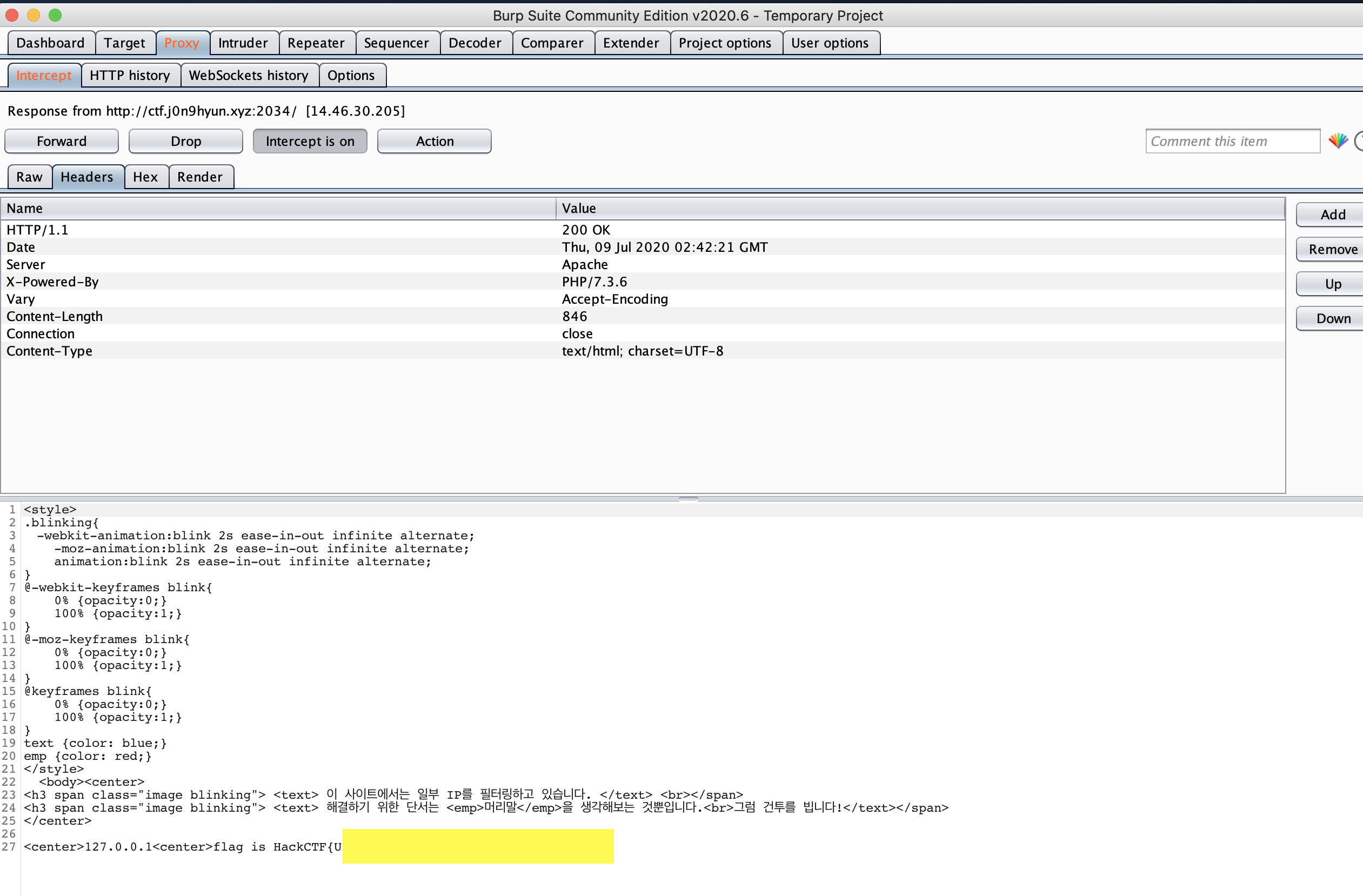
Task: Open the Decoder tab
Action: (x=474, y=43)
